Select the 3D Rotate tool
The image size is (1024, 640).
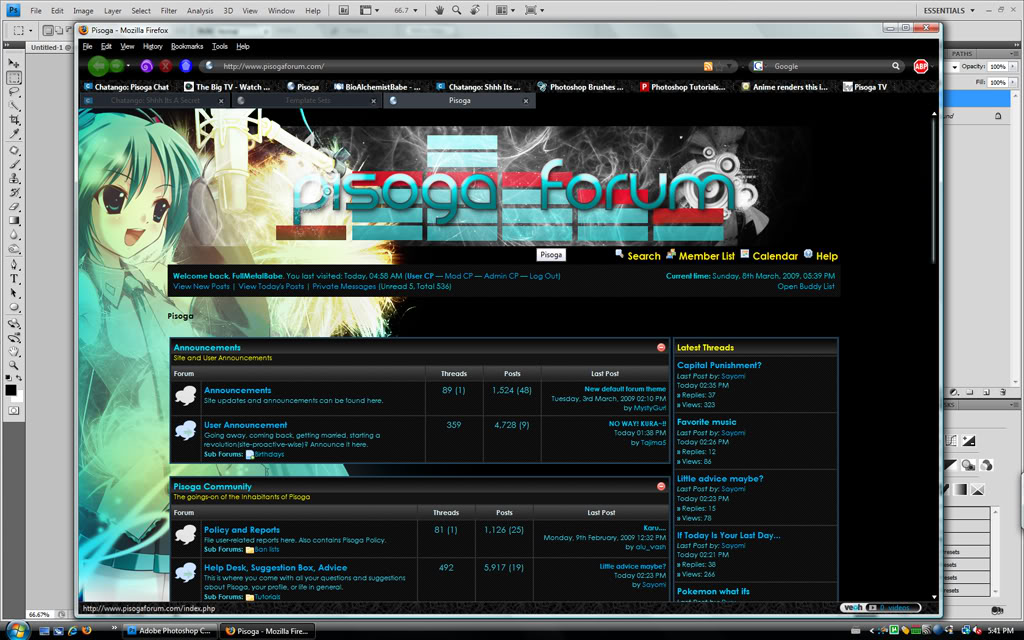pyautogui.click(x=14, y=323)
